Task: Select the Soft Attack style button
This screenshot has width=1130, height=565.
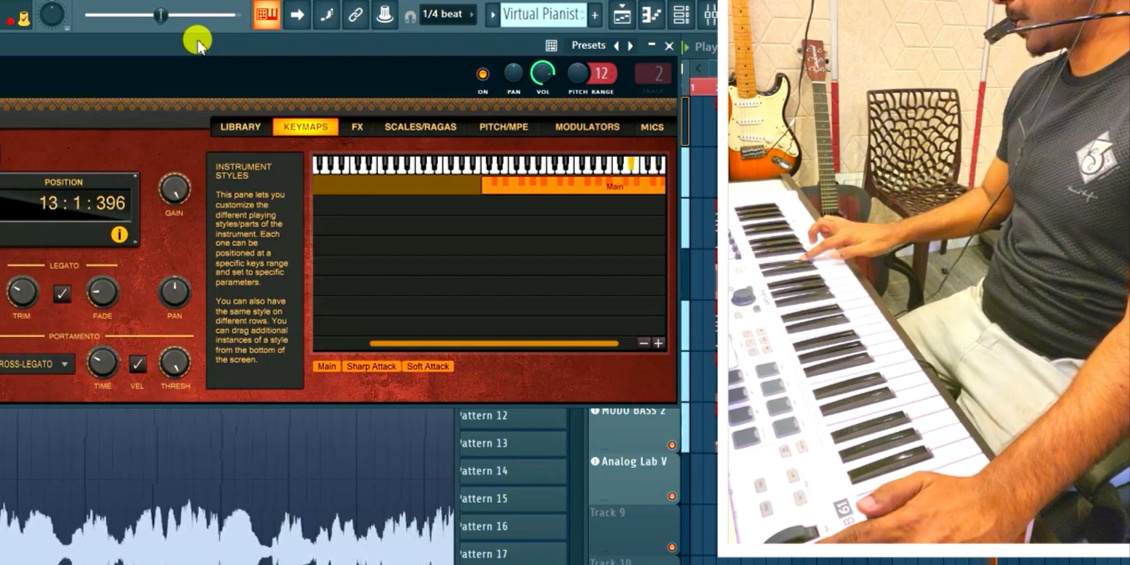Action: pos(428,367)
